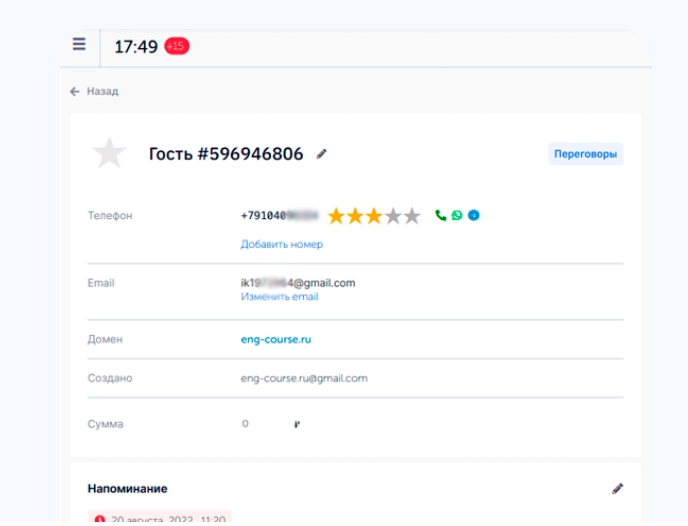Screen dimensions: 688x526
Task: Open Telegram chat icon
Action: coord(474,215)
